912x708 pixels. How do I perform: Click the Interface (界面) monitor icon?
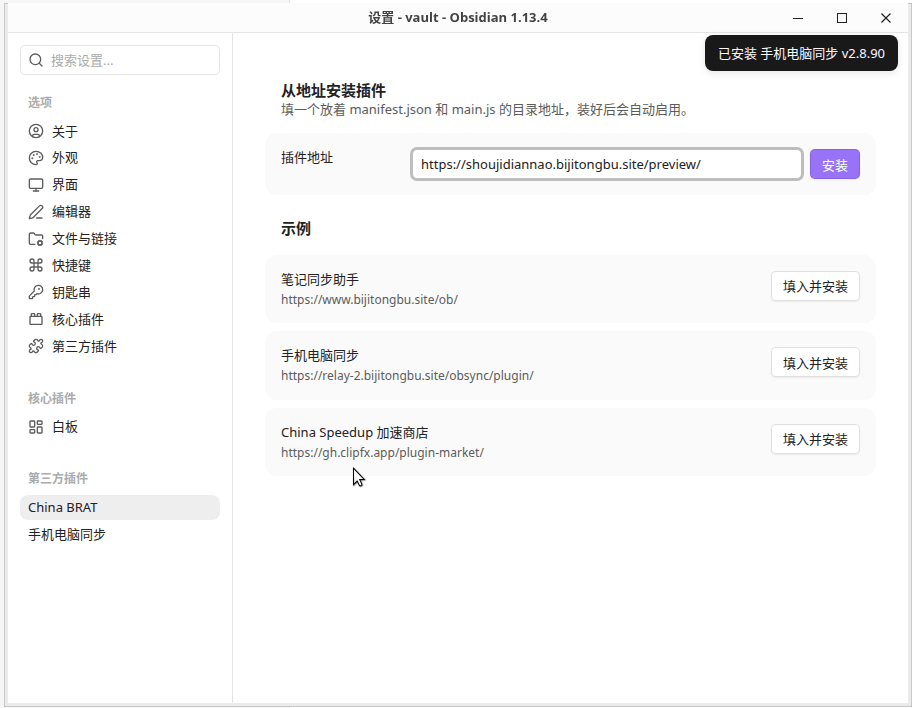coord(36,185)
